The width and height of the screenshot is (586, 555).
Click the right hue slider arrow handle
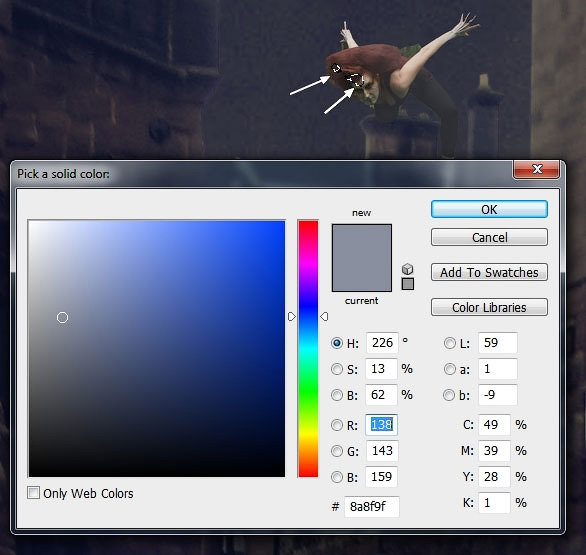(x=324, y=317)
